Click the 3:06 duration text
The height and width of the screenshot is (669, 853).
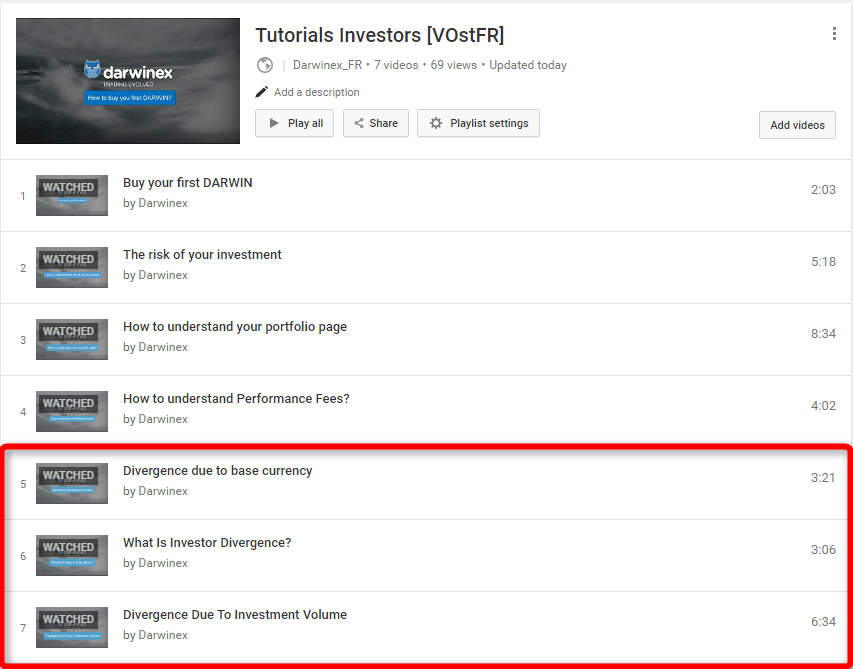823,549
